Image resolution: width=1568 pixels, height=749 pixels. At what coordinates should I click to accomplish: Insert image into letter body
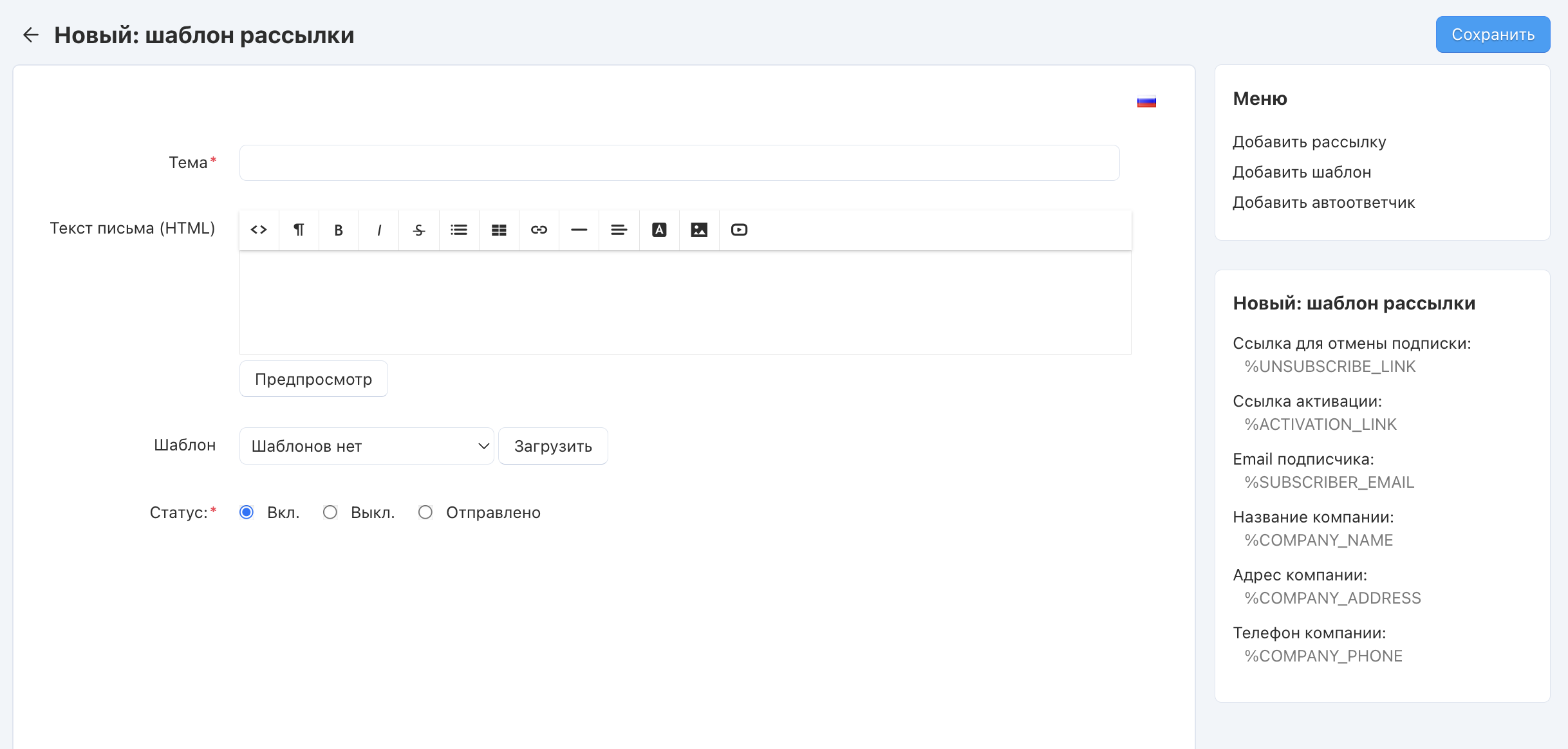(x=699, y=230)
